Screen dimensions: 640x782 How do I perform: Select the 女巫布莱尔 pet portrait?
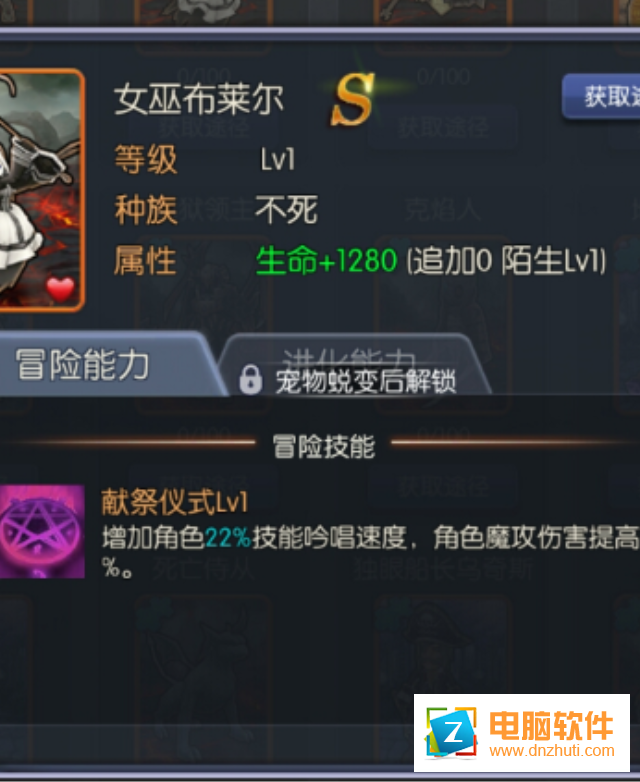tap(41, 190)
